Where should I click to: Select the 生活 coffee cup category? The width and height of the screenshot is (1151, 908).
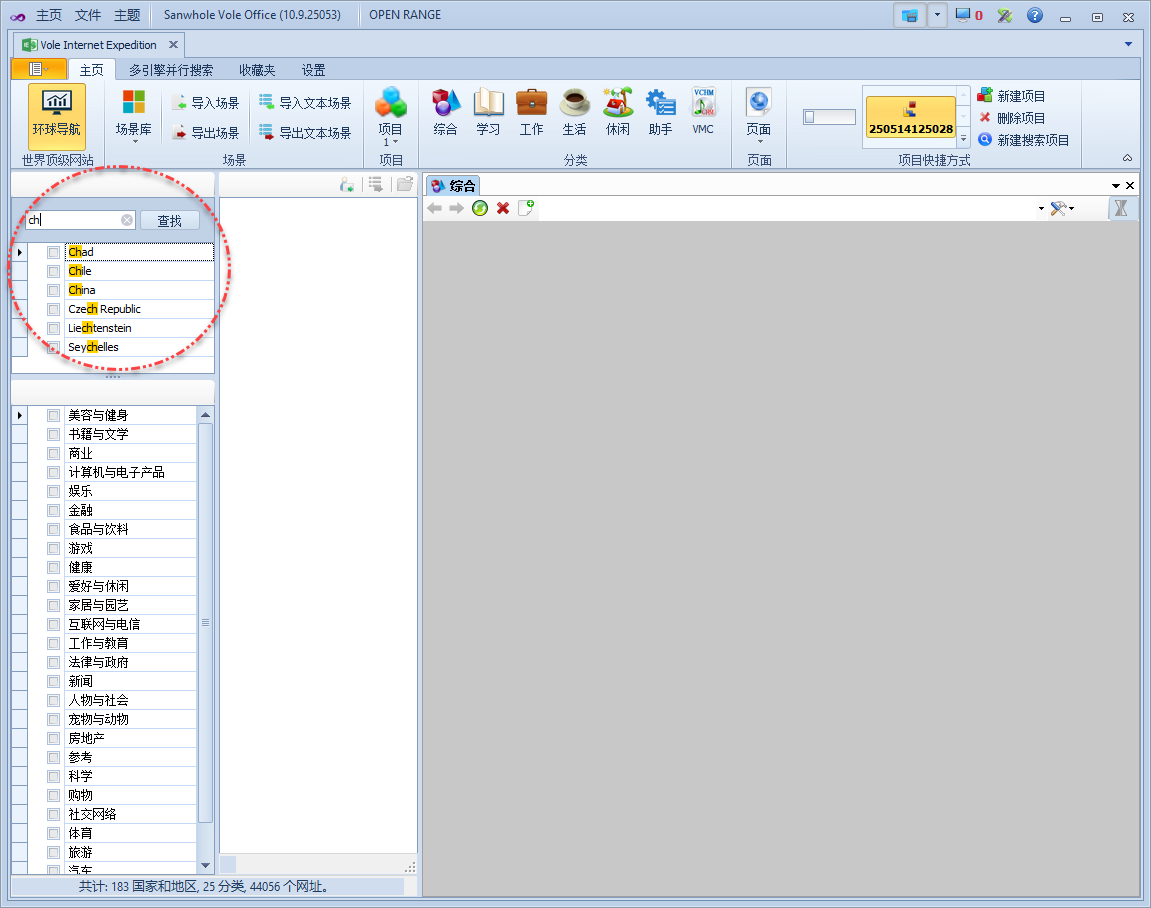pos(574,112)
